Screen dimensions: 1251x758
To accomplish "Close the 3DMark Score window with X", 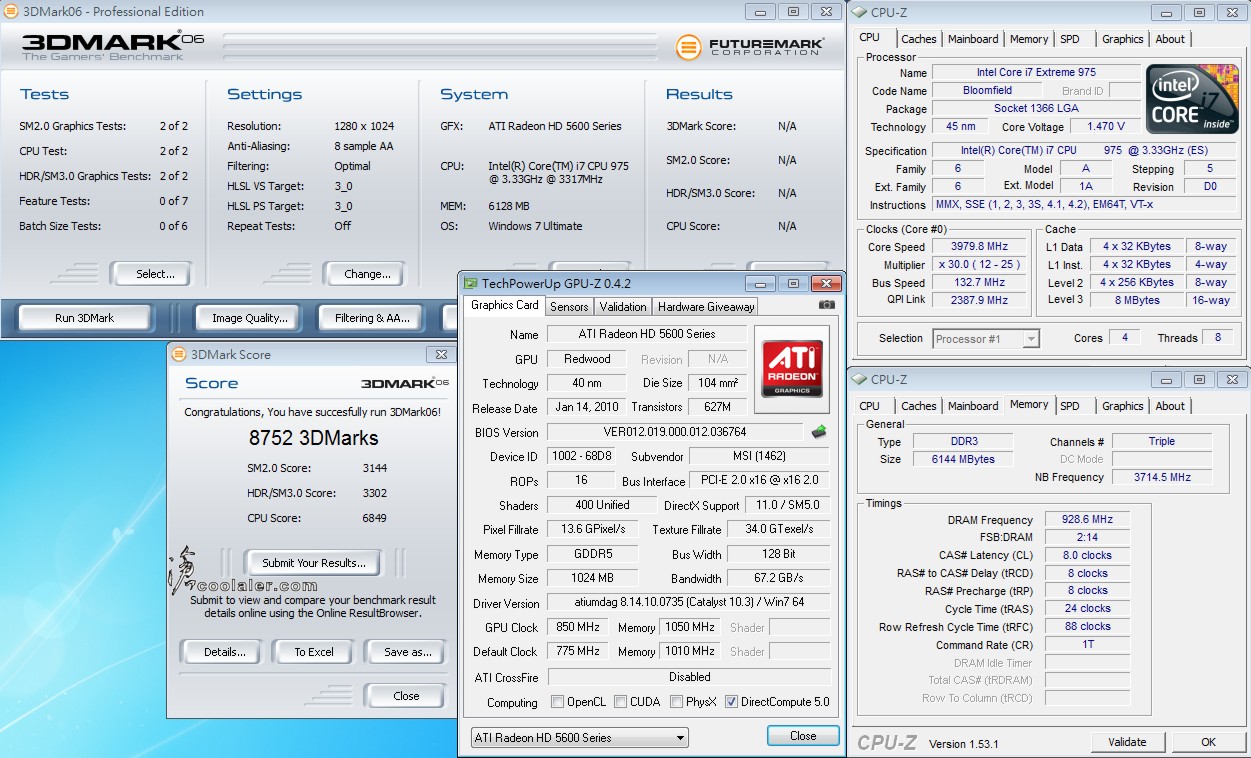I will tap(441, 354).
